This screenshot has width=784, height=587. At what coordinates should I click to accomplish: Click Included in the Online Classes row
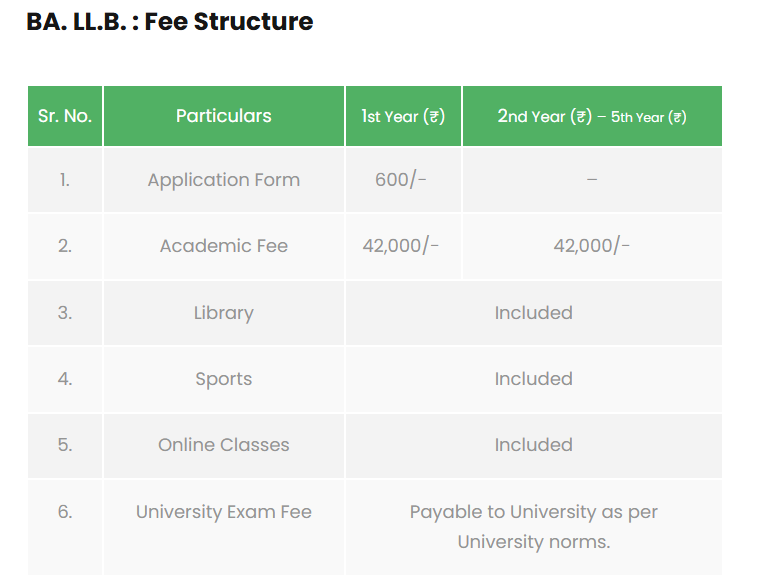coord(533,445)
